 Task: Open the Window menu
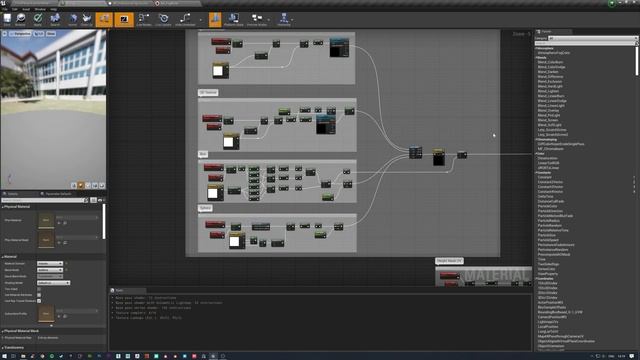coord(40,9)
